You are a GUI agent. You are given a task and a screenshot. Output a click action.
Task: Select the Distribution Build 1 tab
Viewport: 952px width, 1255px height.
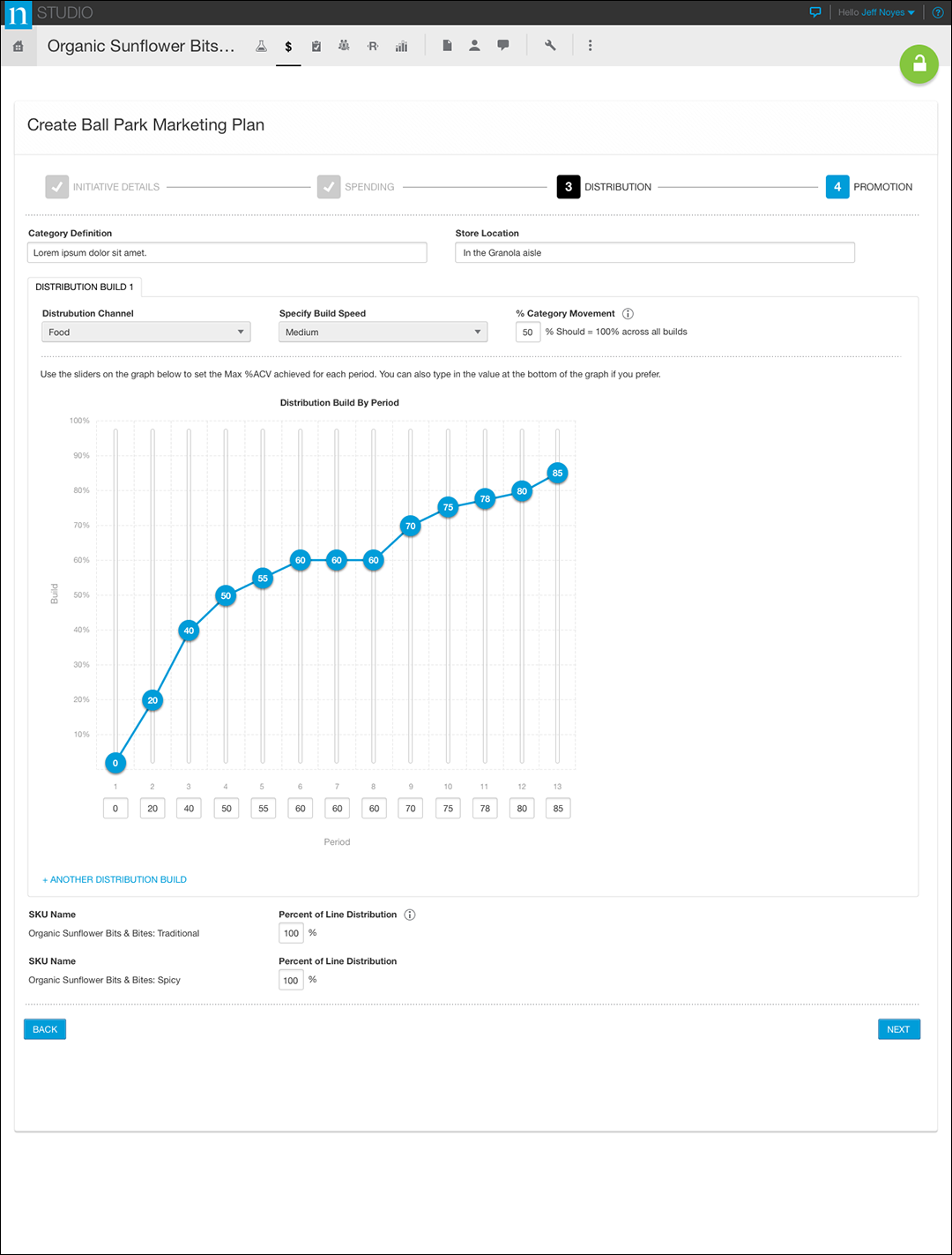point(85,287)
